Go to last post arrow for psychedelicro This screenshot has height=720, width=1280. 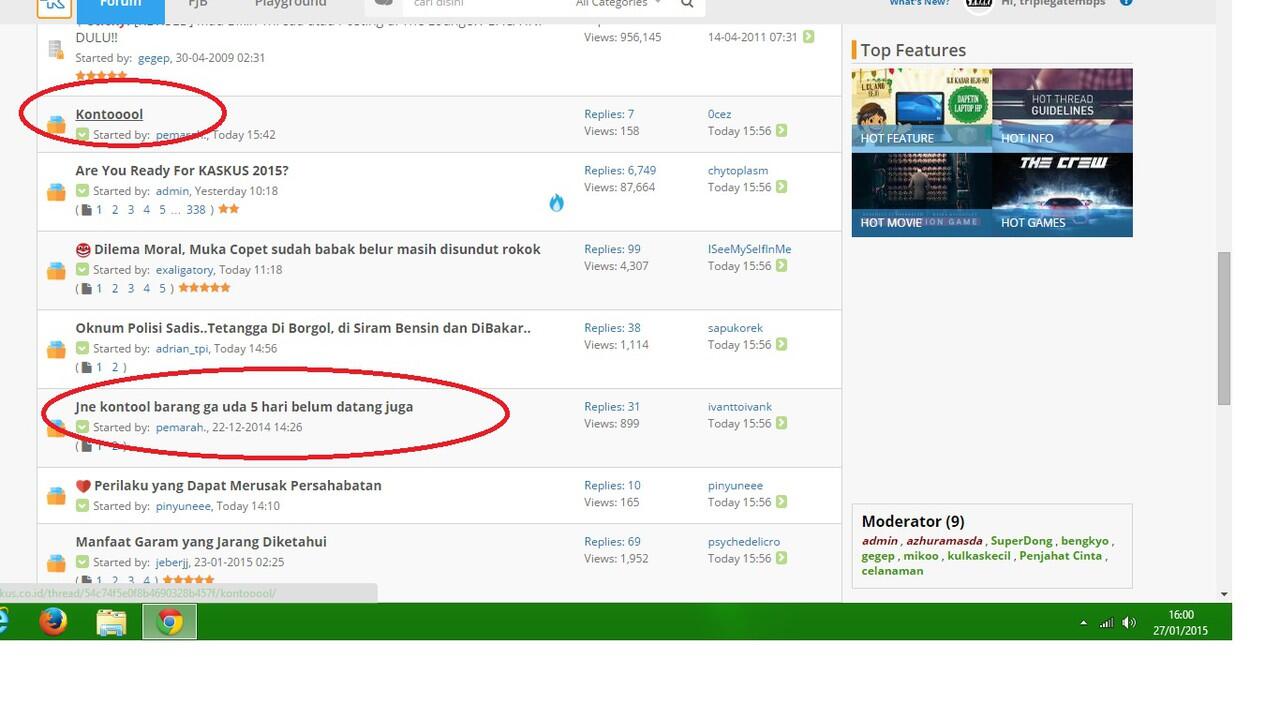781,558
